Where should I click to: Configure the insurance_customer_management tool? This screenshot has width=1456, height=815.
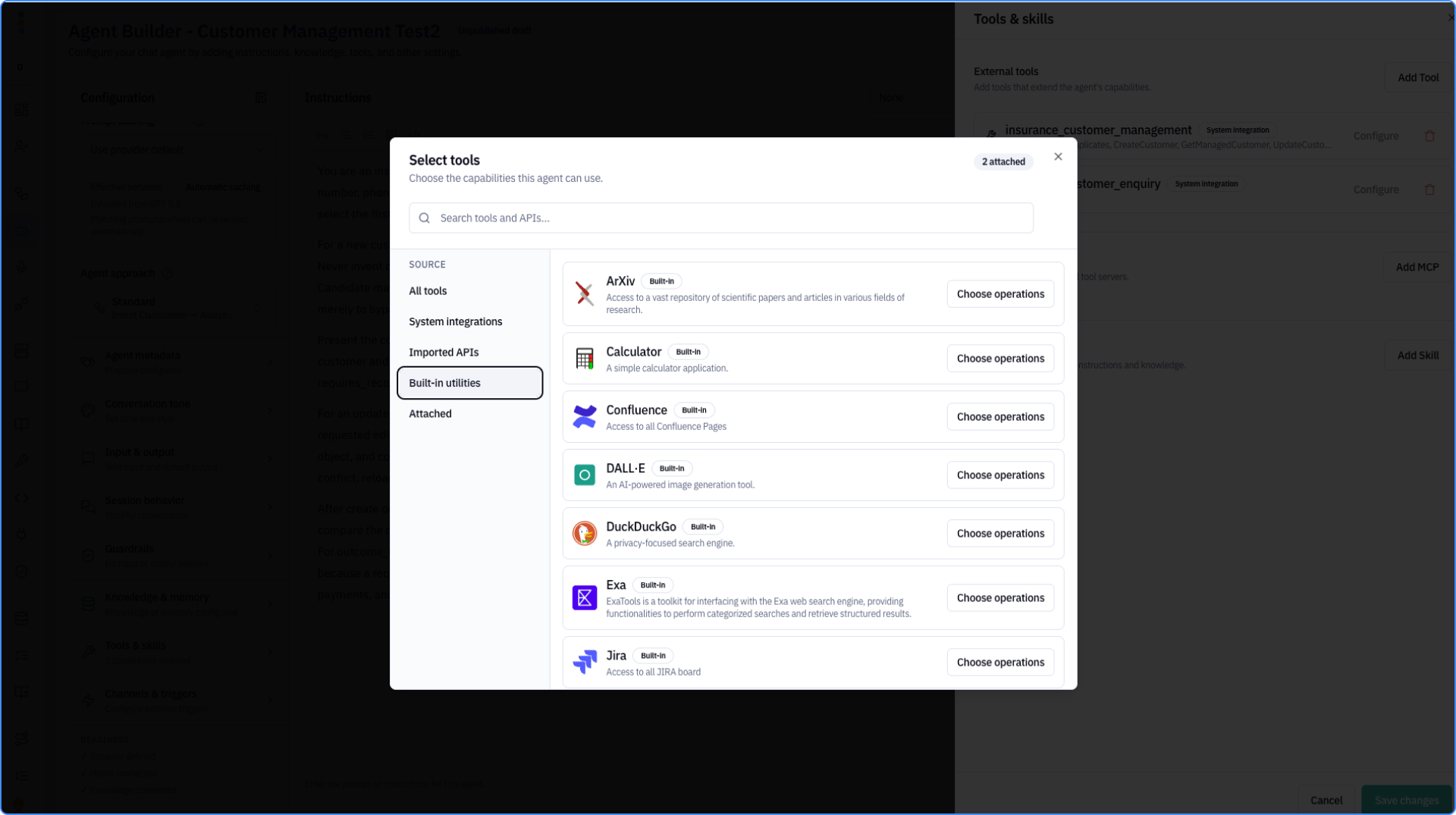click(x=1376, y=136)
